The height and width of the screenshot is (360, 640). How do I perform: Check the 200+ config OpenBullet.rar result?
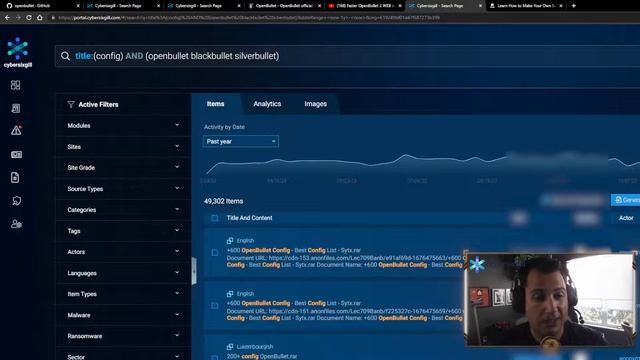pyautogui.click(x=215, y=358)
